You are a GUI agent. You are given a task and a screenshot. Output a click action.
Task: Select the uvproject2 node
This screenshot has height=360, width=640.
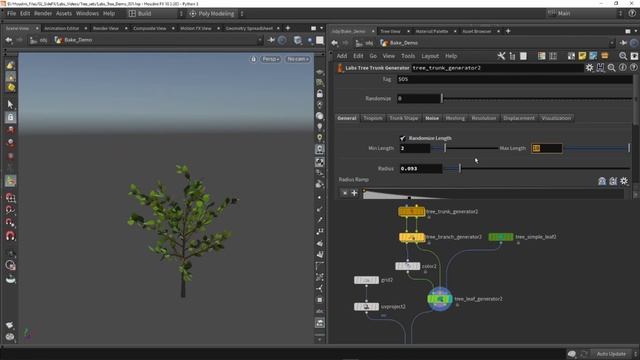(x=366, y=307)
